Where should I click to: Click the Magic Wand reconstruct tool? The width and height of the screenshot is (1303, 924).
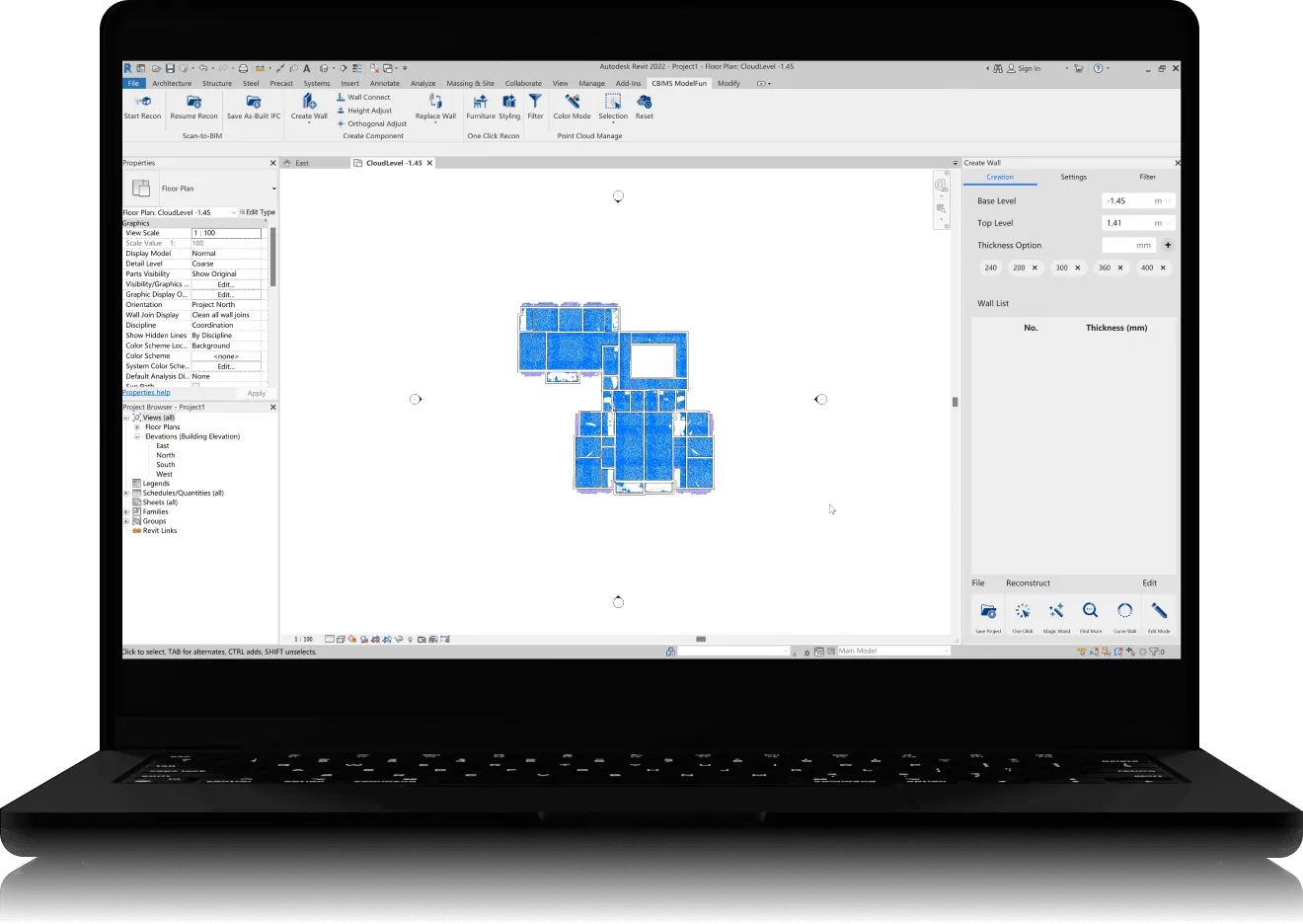point(1056,611)
